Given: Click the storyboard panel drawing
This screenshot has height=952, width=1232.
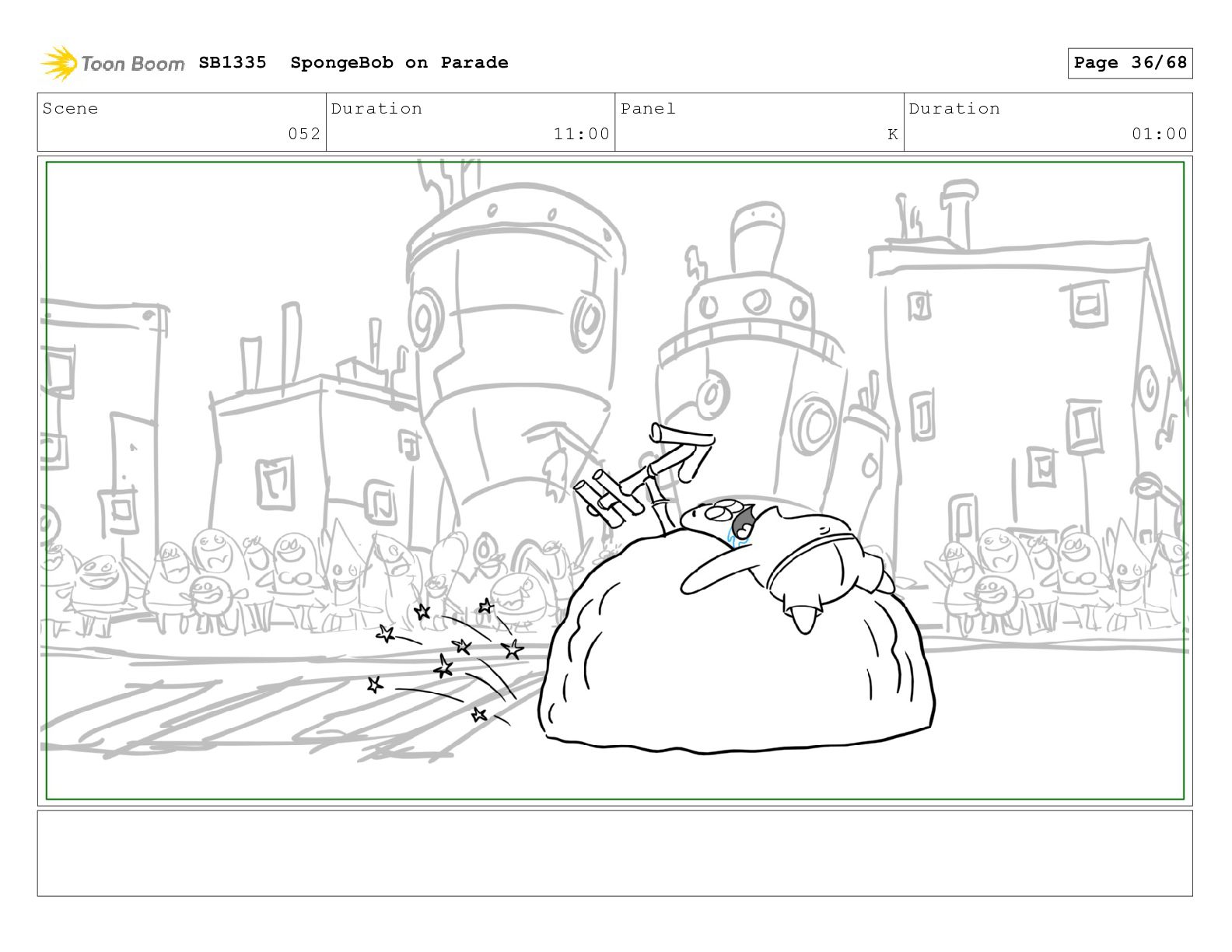Looking at the screenshot, I should click(614, 481).
